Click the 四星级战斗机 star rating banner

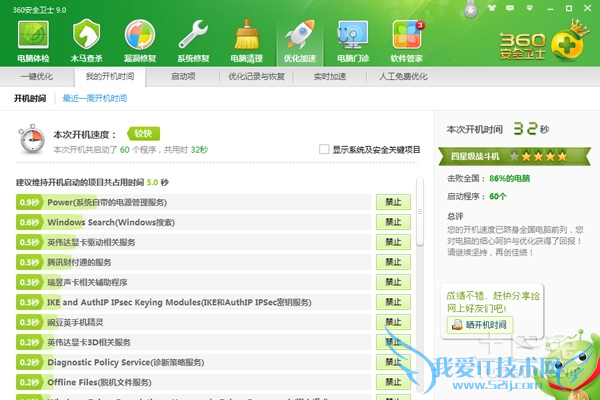pyautogui.click(x=514, y=156)
